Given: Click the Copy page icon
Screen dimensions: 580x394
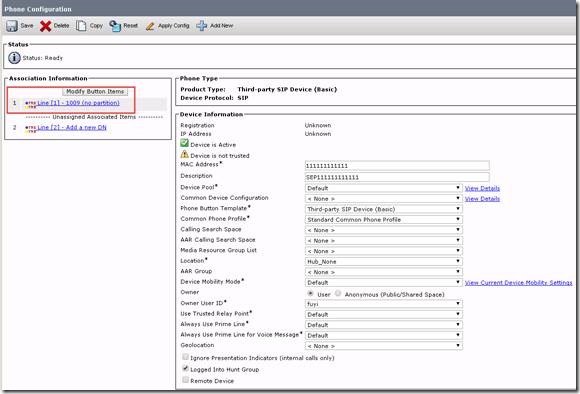Looking at the screenshot, I should 81,26.
